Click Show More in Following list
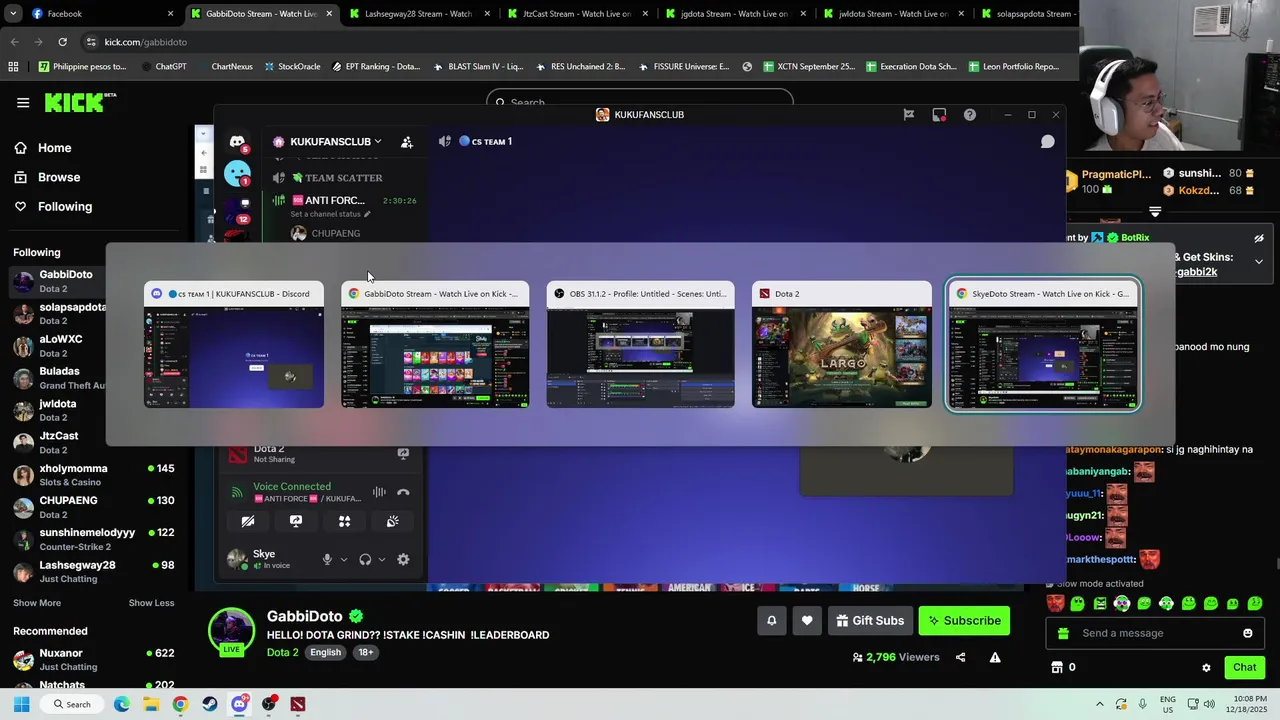1280x720 pixels. tap(37, 603)
